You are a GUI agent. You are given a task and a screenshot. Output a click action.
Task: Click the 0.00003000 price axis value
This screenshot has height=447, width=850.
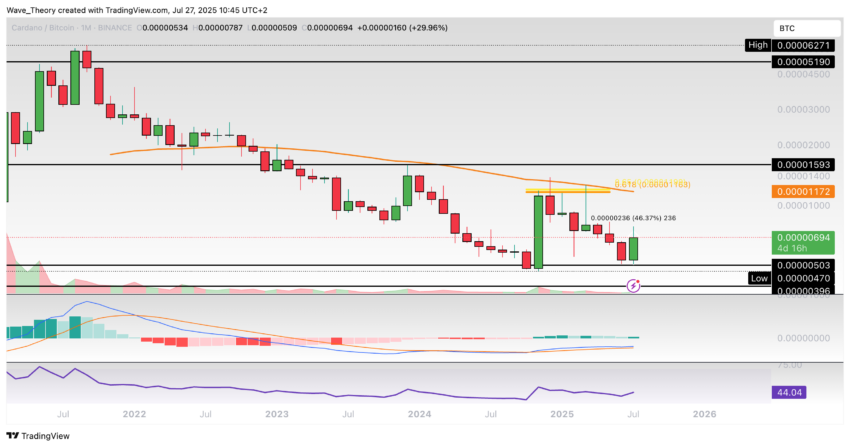click(x=803, y=109)
